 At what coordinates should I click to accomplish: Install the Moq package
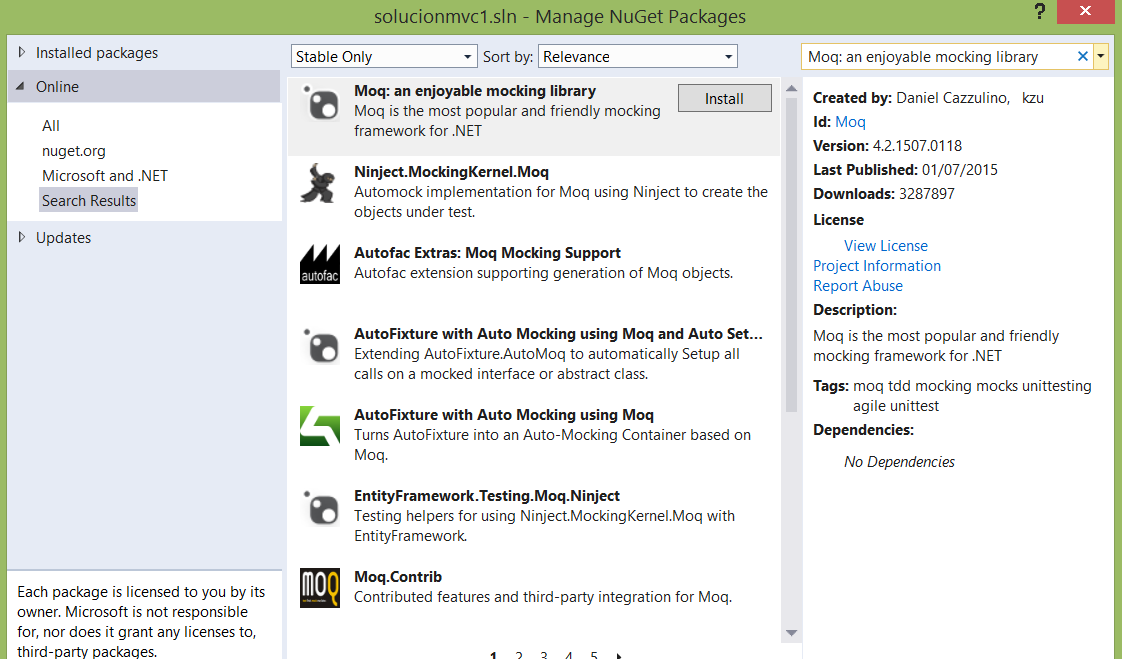point(724,99)
